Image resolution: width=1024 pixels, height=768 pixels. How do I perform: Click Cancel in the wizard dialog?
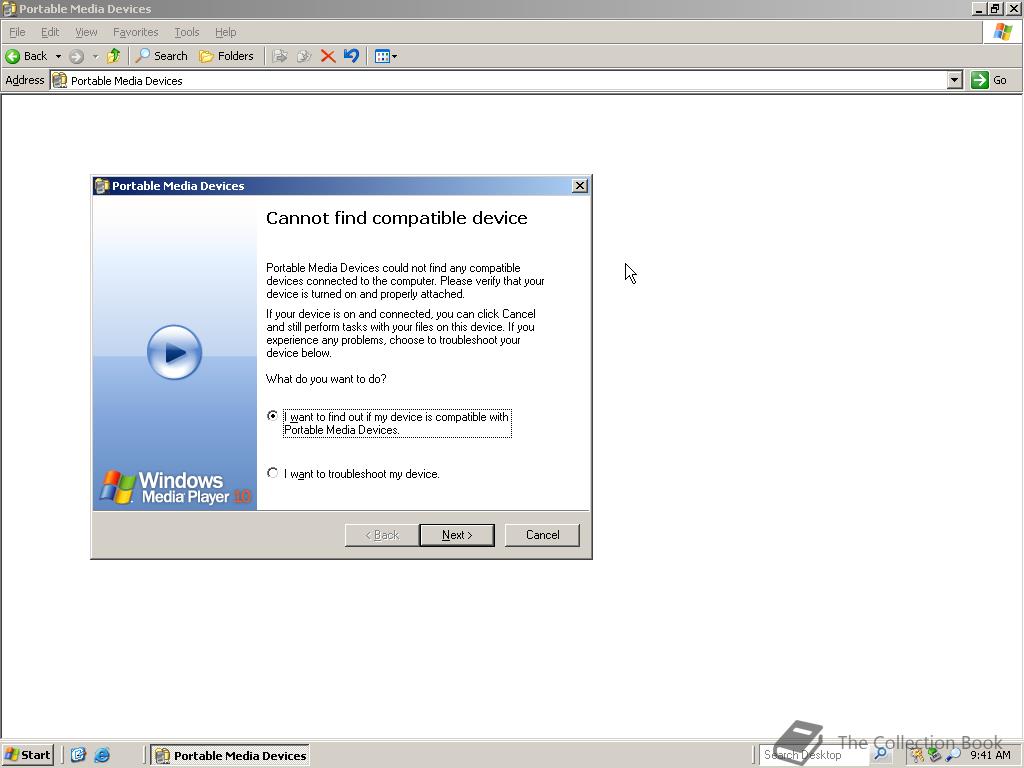pos(542,535)
